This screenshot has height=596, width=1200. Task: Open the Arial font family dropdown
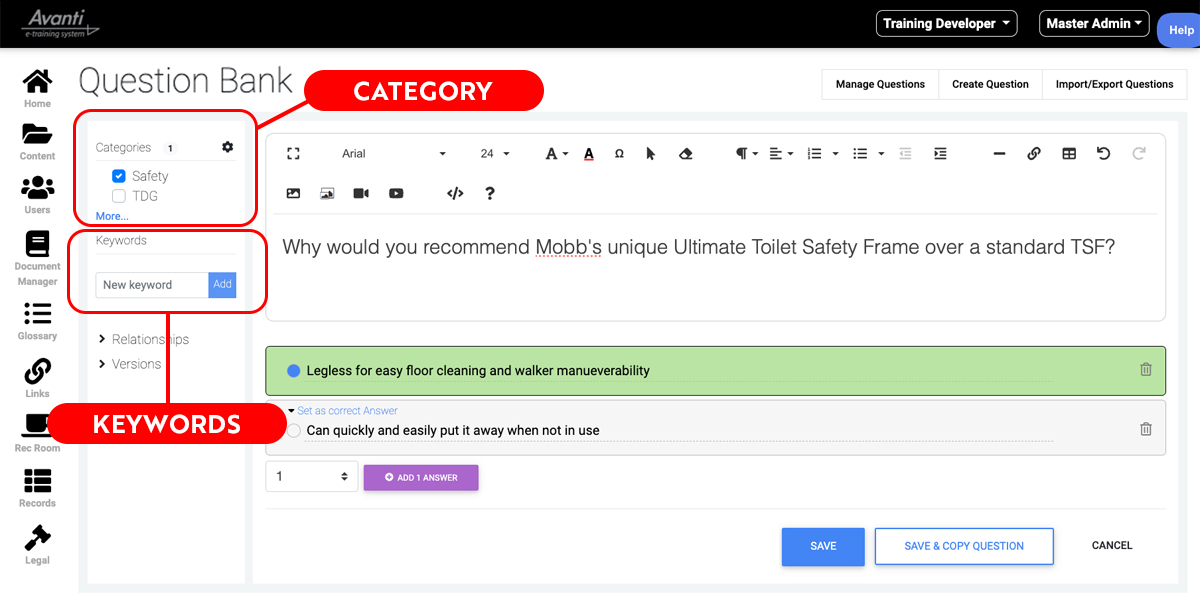click(x=394, y=153)
